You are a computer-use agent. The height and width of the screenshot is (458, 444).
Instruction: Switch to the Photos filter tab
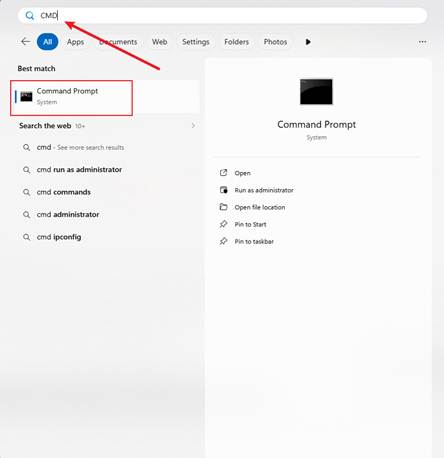tap(275, 42)
